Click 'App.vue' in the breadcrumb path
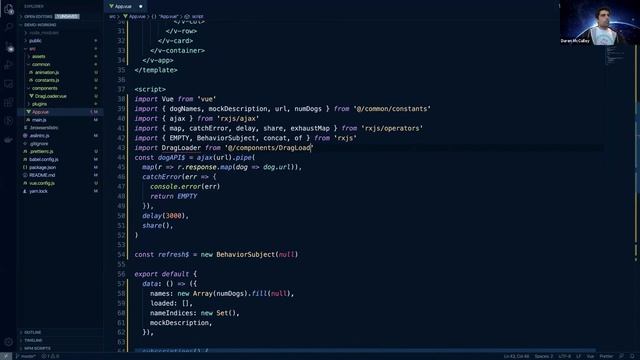Viewport: 640px width, 360px height. click(x=137, y=17)
